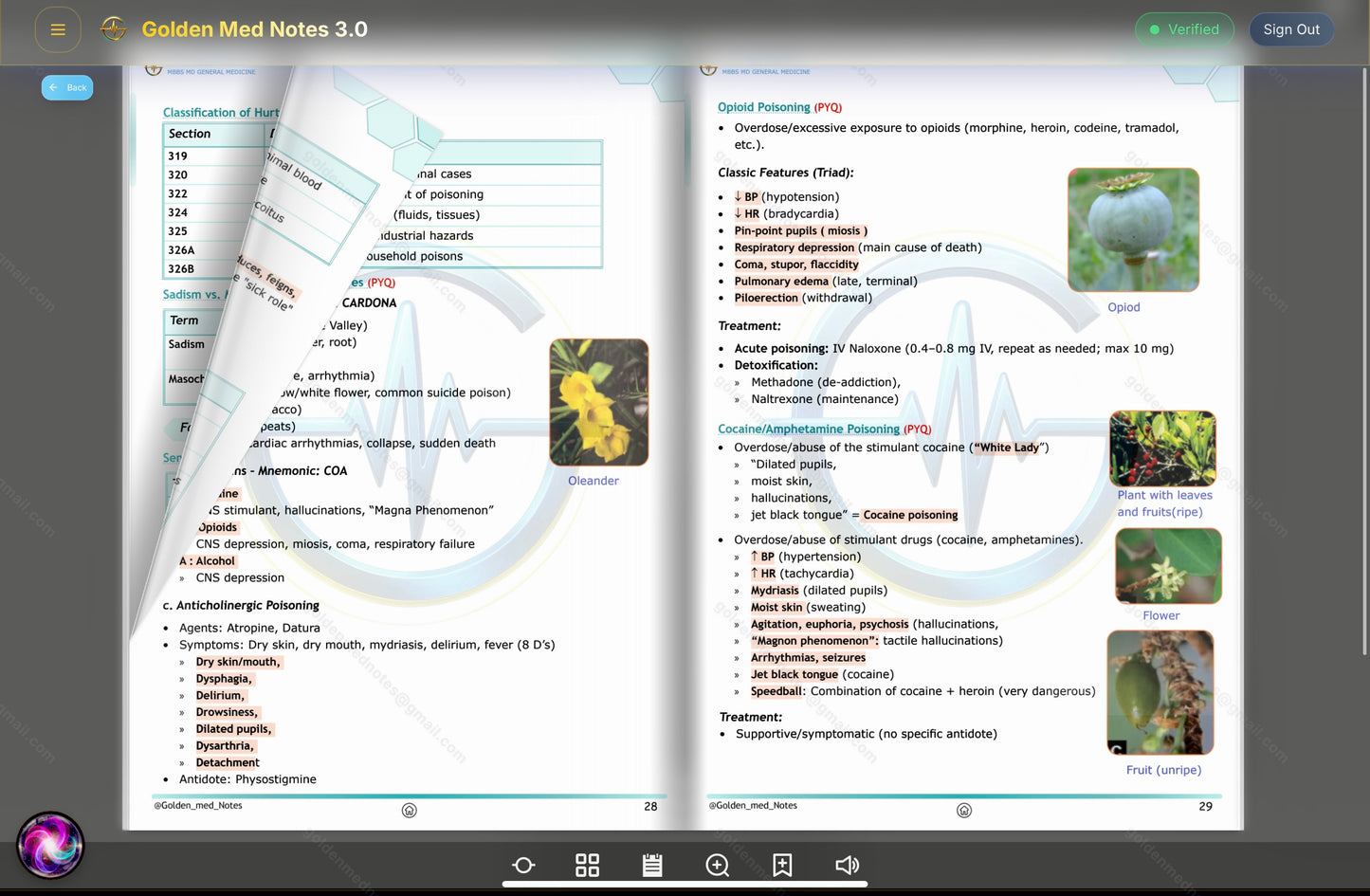Click the 'Plant with leaves and fruits(ripe)' image
This screenshot has width=1370, height=896.
[1162, 448]
